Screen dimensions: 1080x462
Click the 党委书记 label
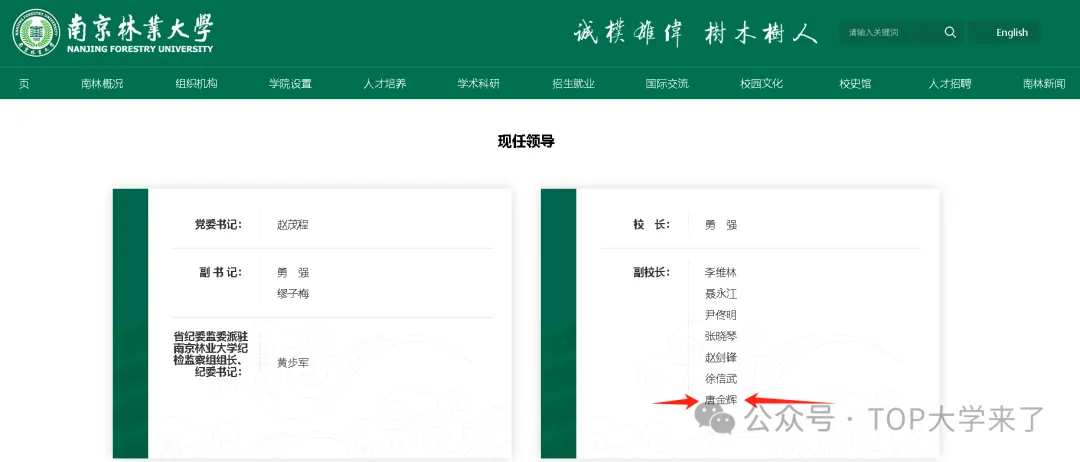218,224
